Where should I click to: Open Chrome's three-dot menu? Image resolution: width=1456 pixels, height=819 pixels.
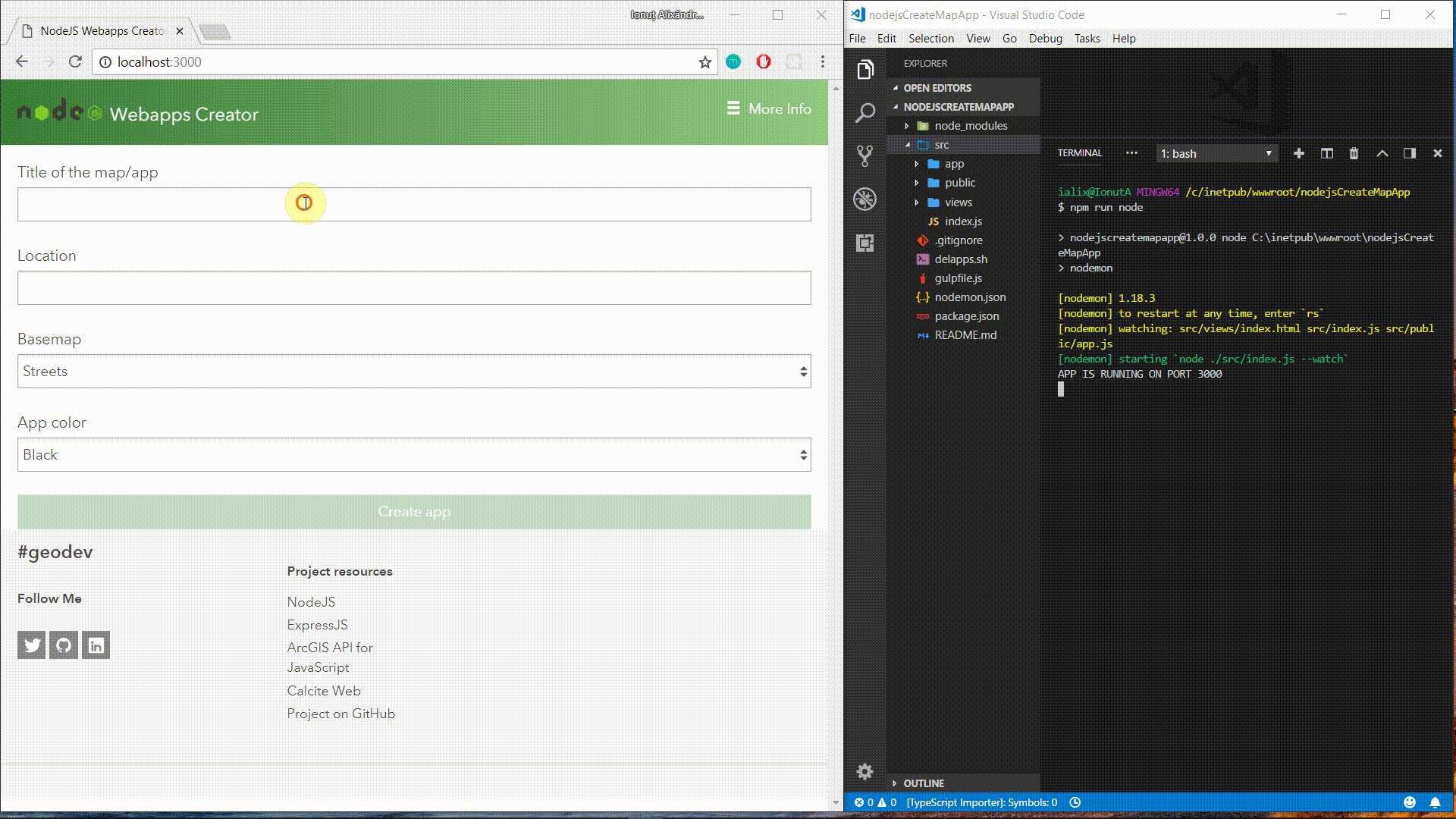[x=823, y=62]
